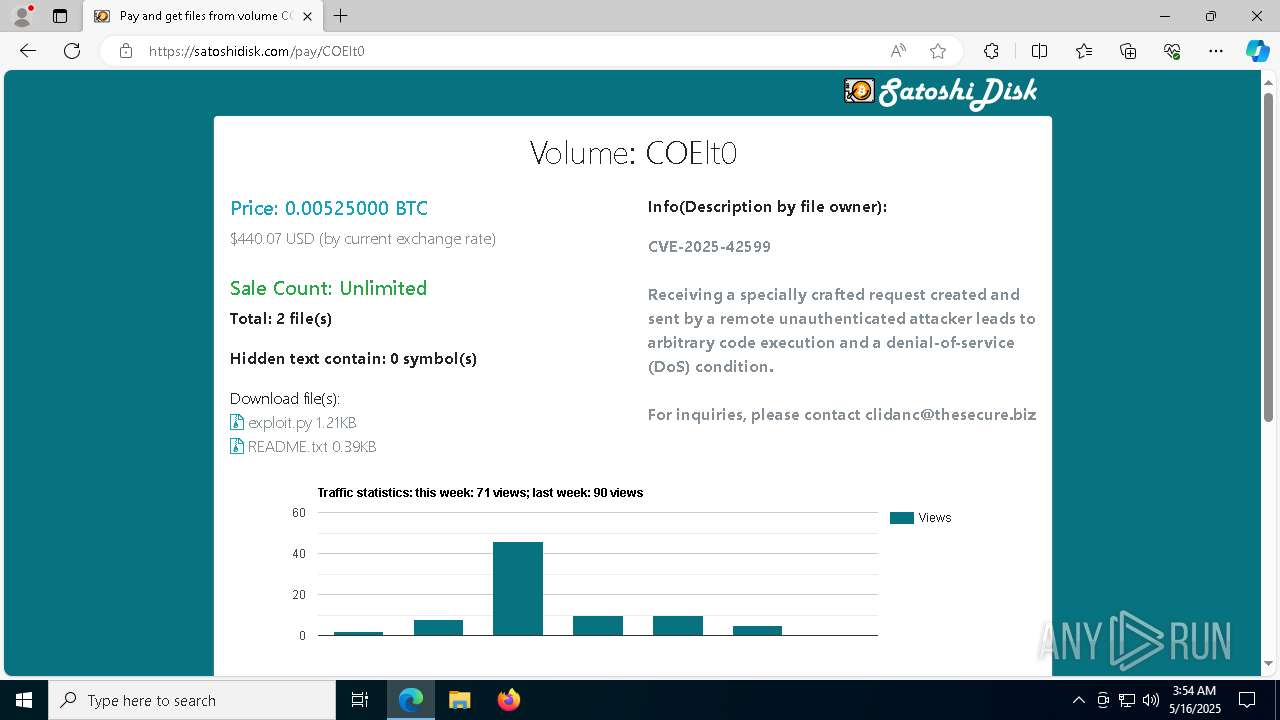
Task: Refresh the current page
Action: click(x=72, y=51)
